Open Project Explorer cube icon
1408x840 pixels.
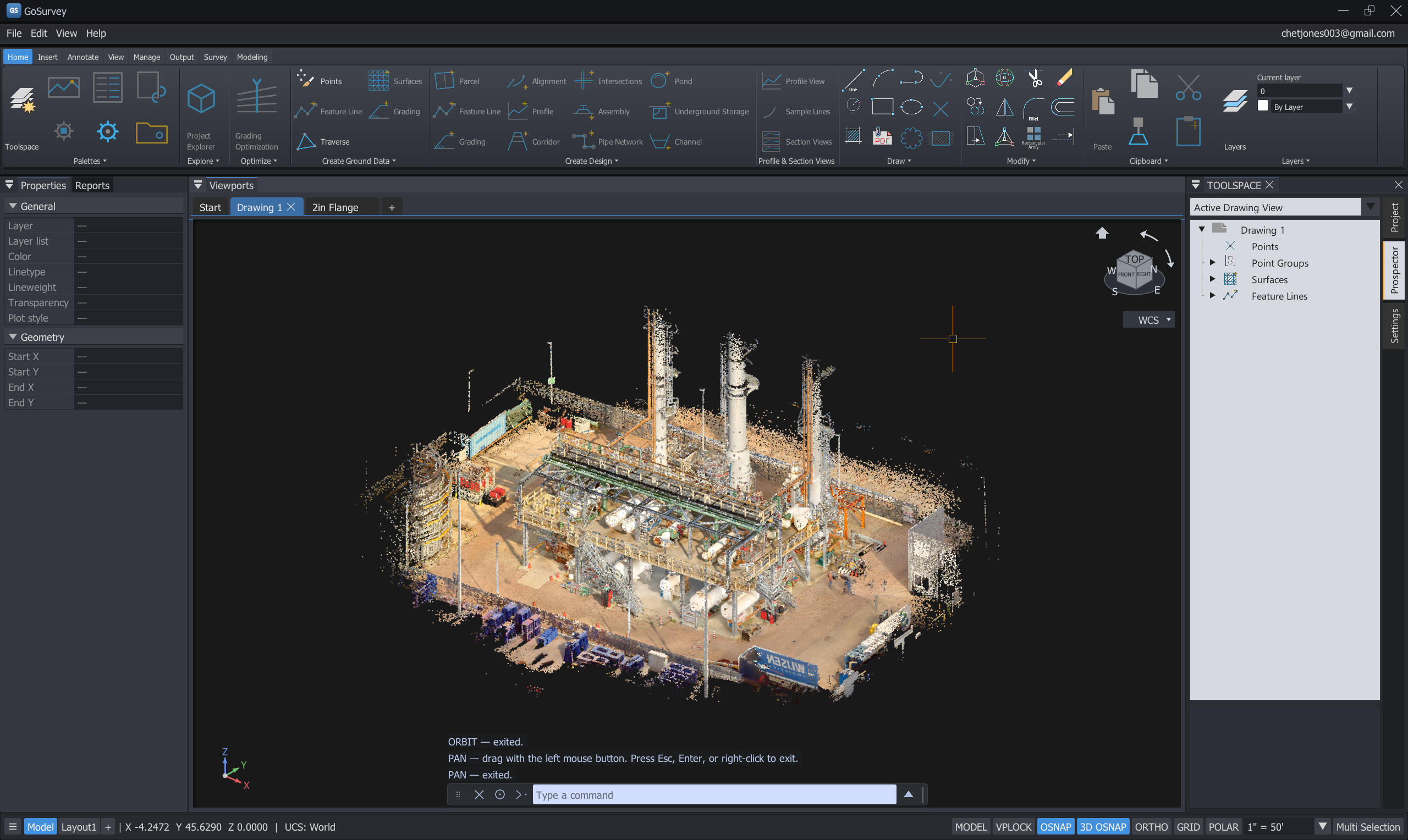pos(201,99)
